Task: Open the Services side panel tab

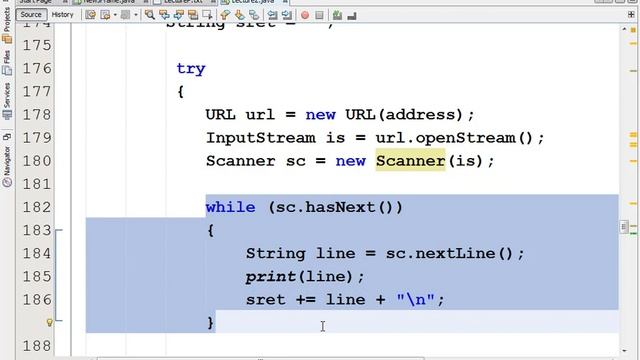Action: (7, 101)
